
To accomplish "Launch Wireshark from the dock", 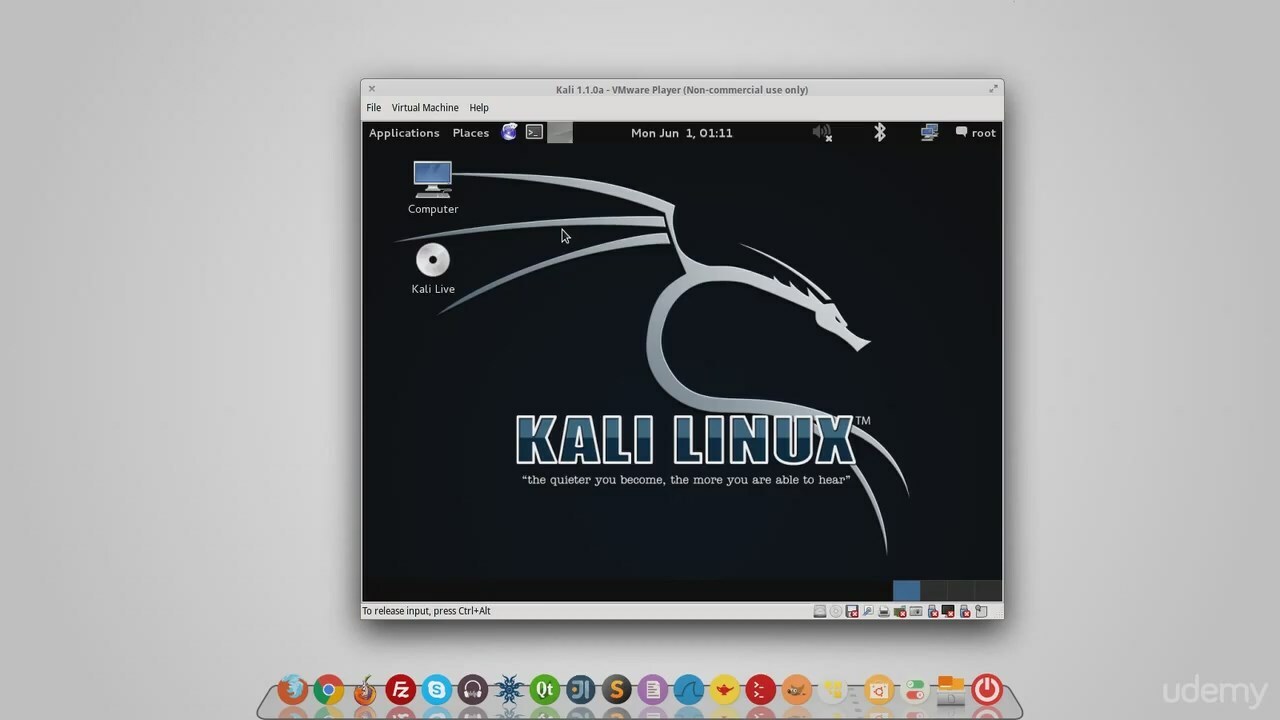I will coord(689,689).
